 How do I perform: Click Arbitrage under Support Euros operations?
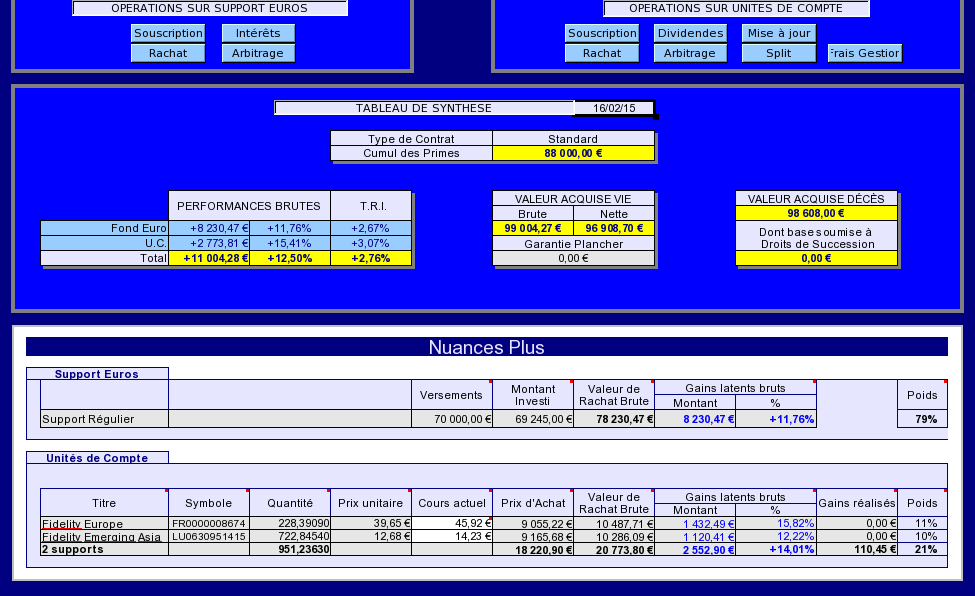(258, 53)
